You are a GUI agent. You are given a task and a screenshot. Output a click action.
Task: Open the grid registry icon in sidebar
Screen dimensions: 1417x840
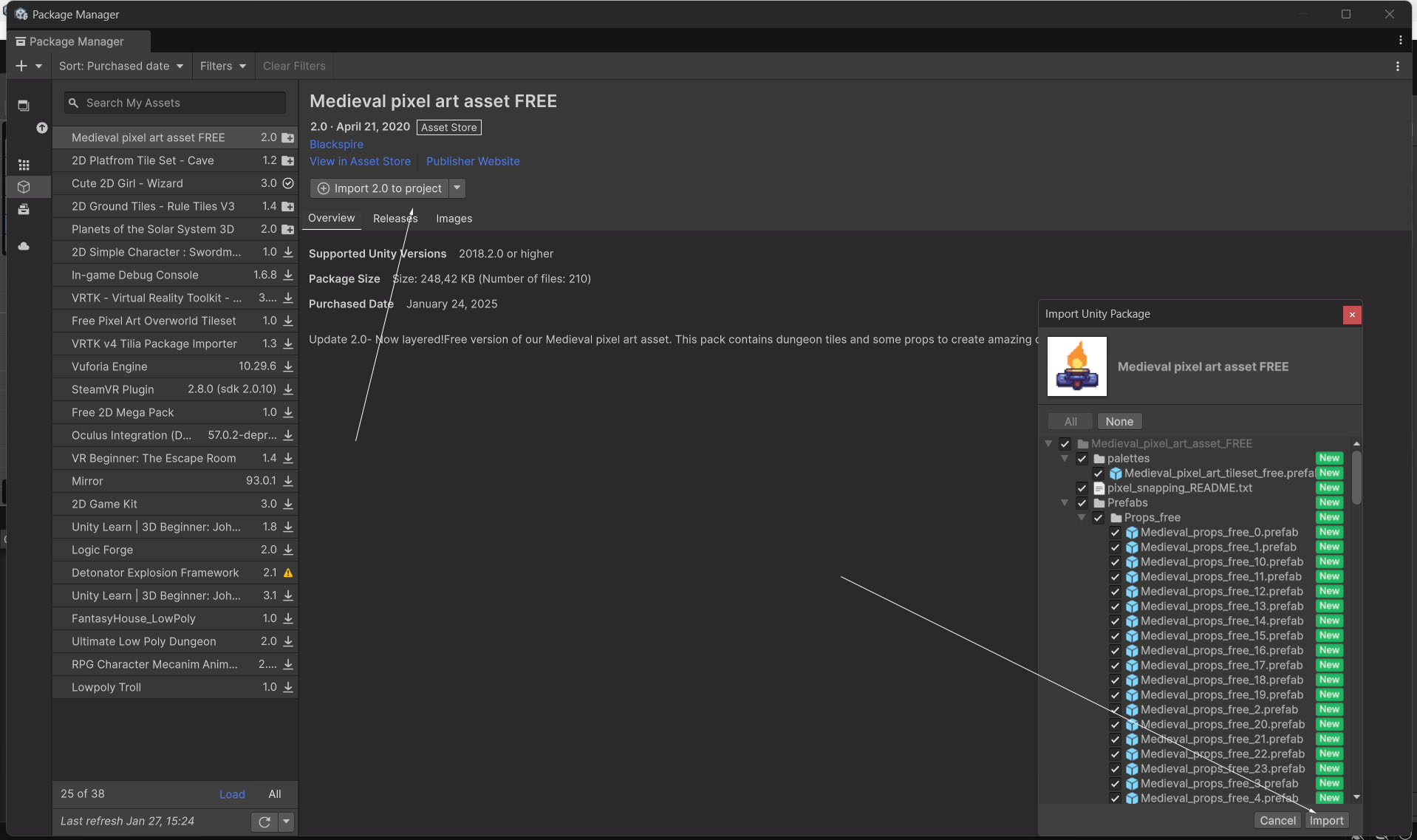pyautogui.click(x=24, y=165)
